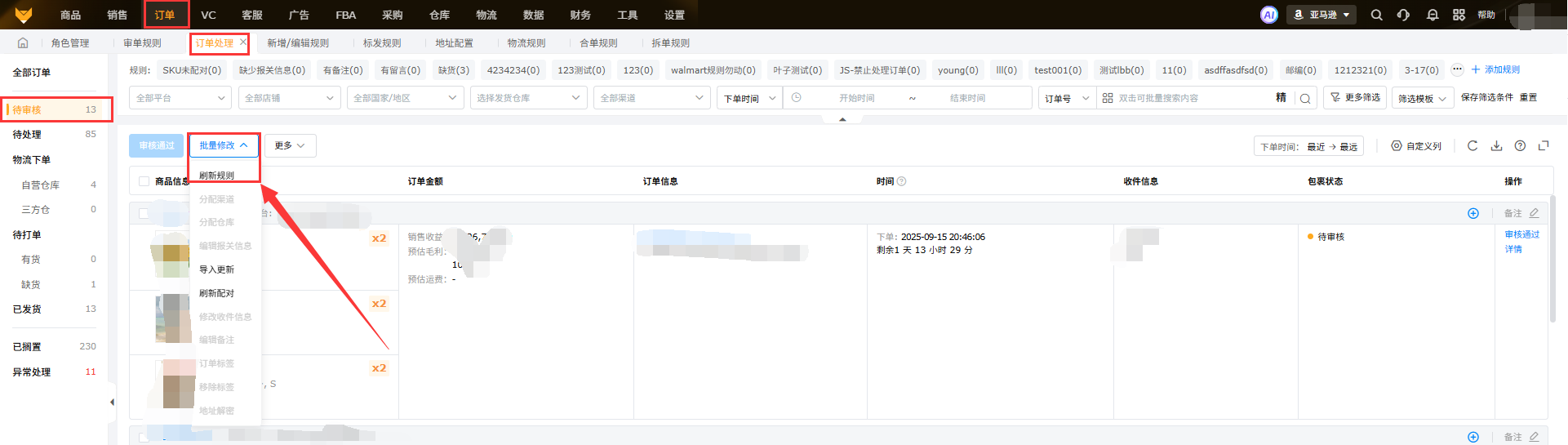The width and height of the screenshot is (1568, 445).
Task: Open the customer service headset icon
Action: coord(1403,15)
